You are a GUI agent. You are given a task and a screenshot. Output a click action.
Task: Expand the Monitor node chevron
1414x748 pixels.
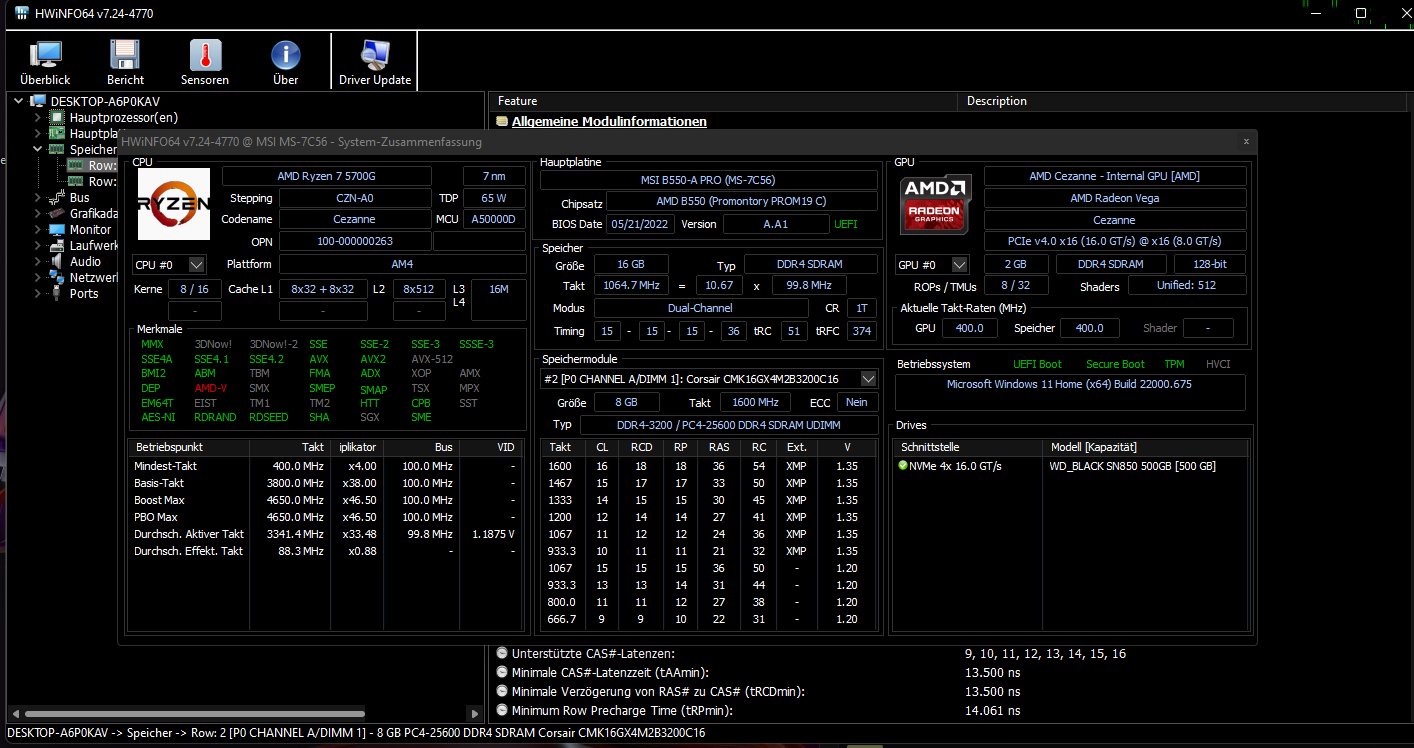(x=38, y=229)
